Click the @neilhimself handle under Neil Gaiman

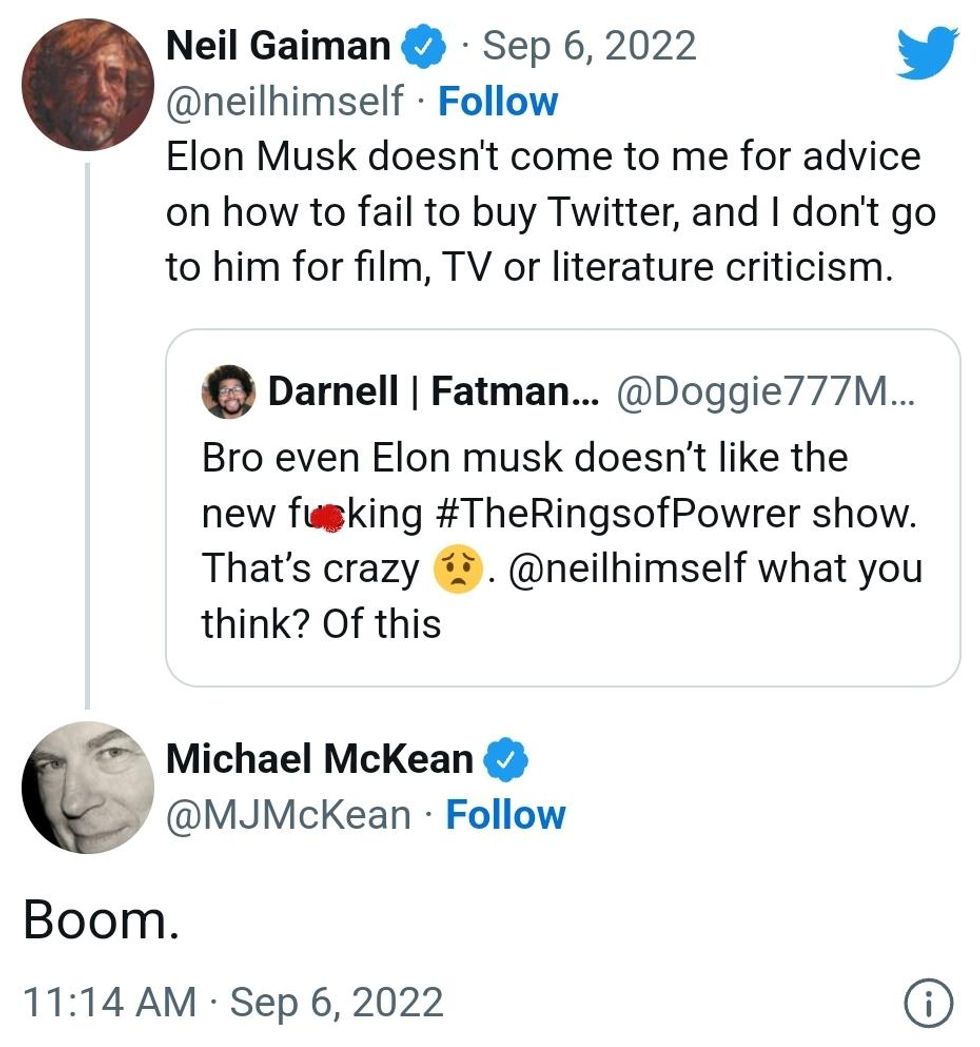tap(285, 102)
